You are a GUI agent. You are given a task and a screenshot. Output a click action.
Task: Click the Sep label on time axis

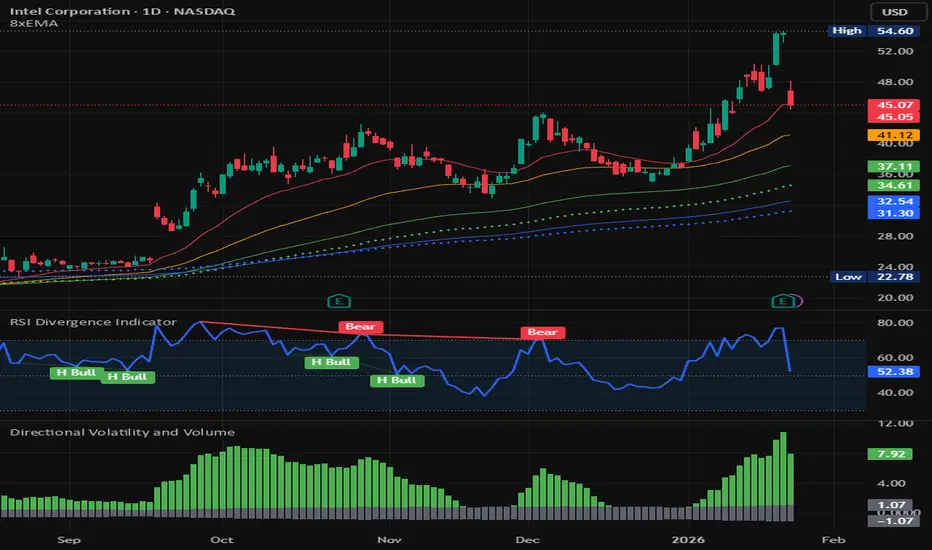pyautogui.click(x=69, y=540)
